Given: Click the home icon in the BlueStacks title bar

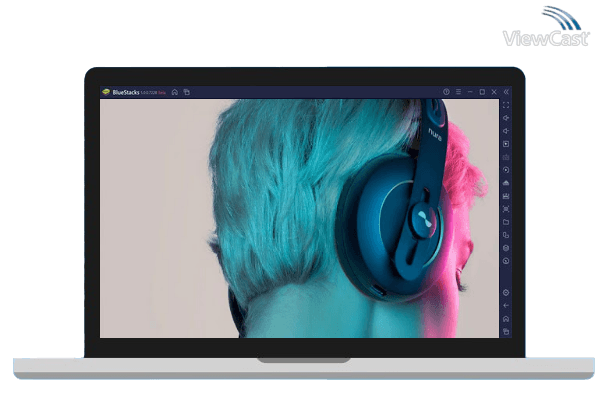Looking at the screenshot, I should coord(174,92).
